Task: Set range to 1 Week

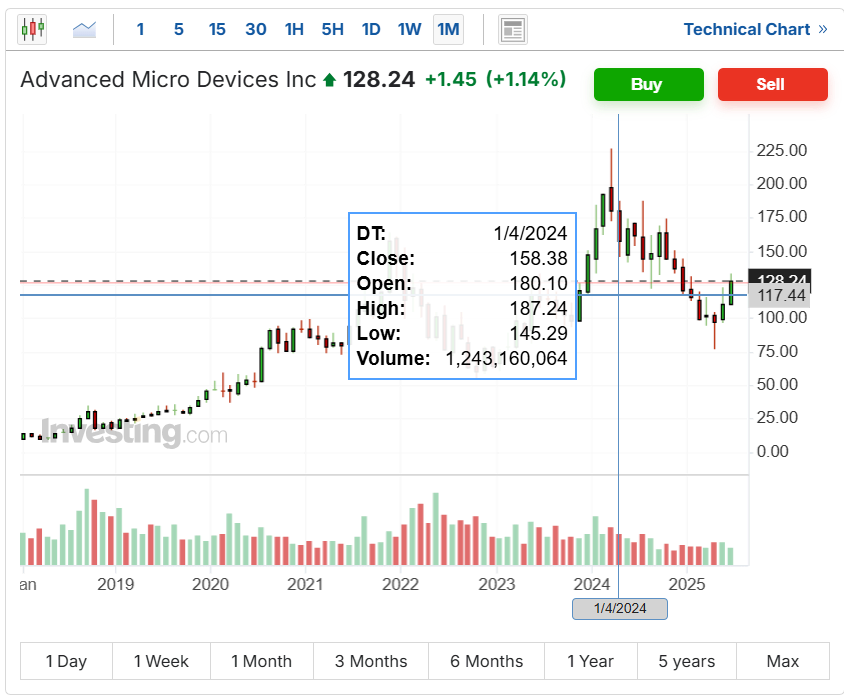Action: [162, 661]
